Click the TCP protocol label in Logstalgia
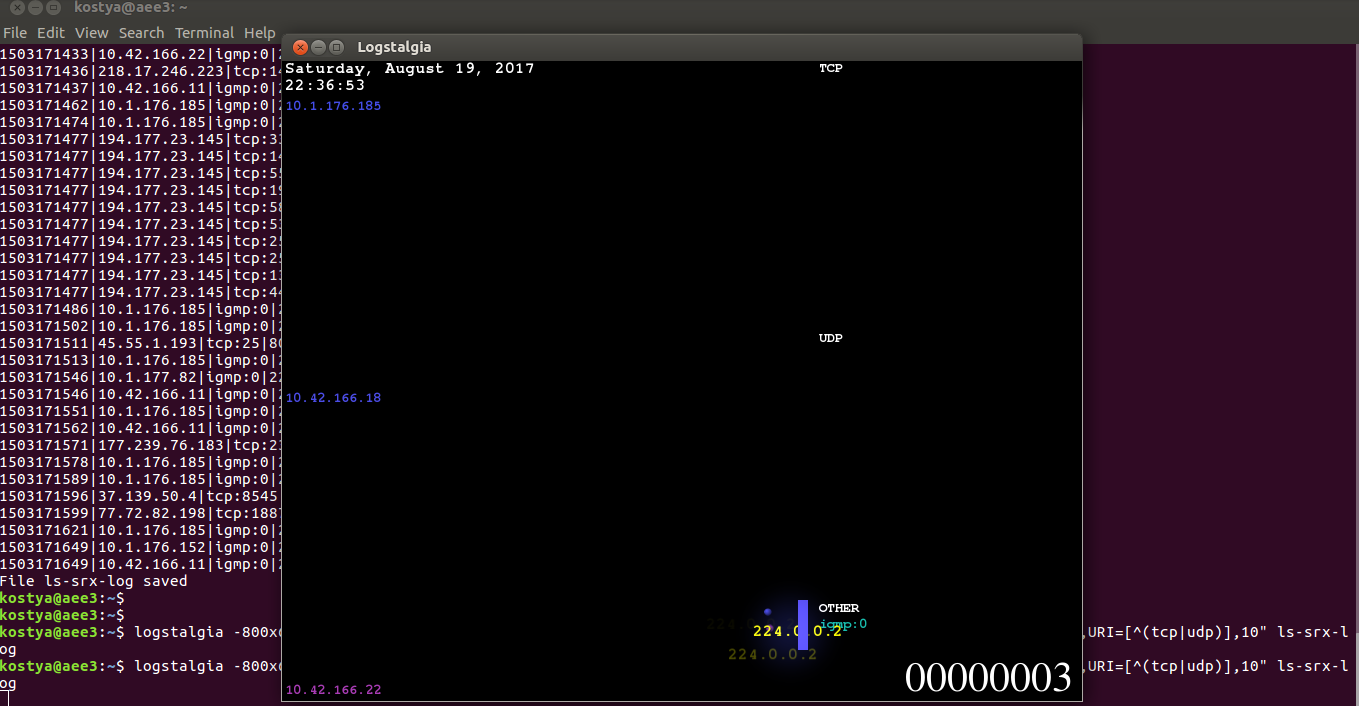This screenshot has width=1359, height=706. tap(831, 68)
